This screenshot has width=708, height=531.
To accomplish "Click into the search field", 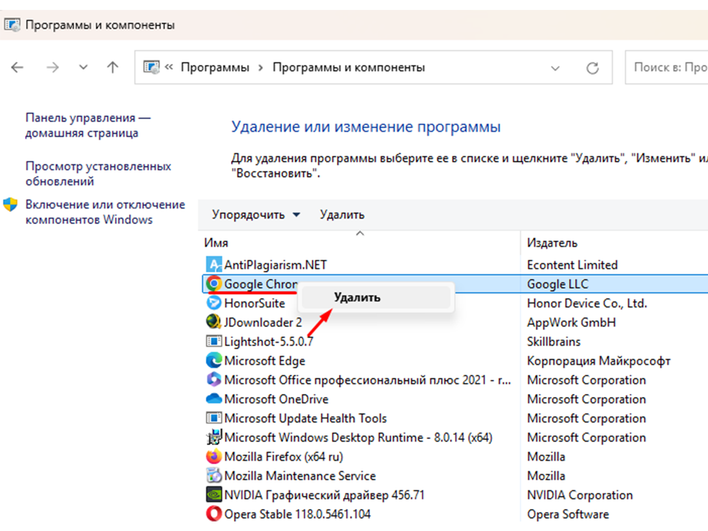I will [667, 67].
